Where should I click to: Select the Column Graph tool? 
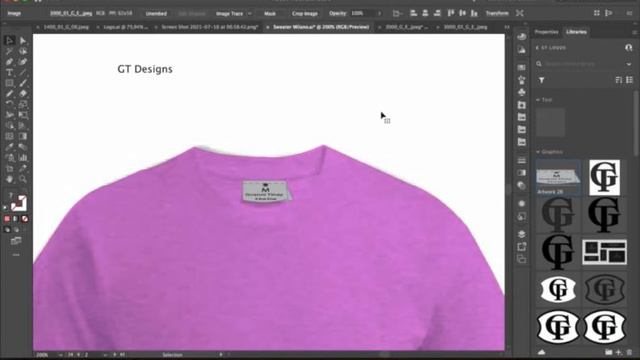(x=23, y=158)
